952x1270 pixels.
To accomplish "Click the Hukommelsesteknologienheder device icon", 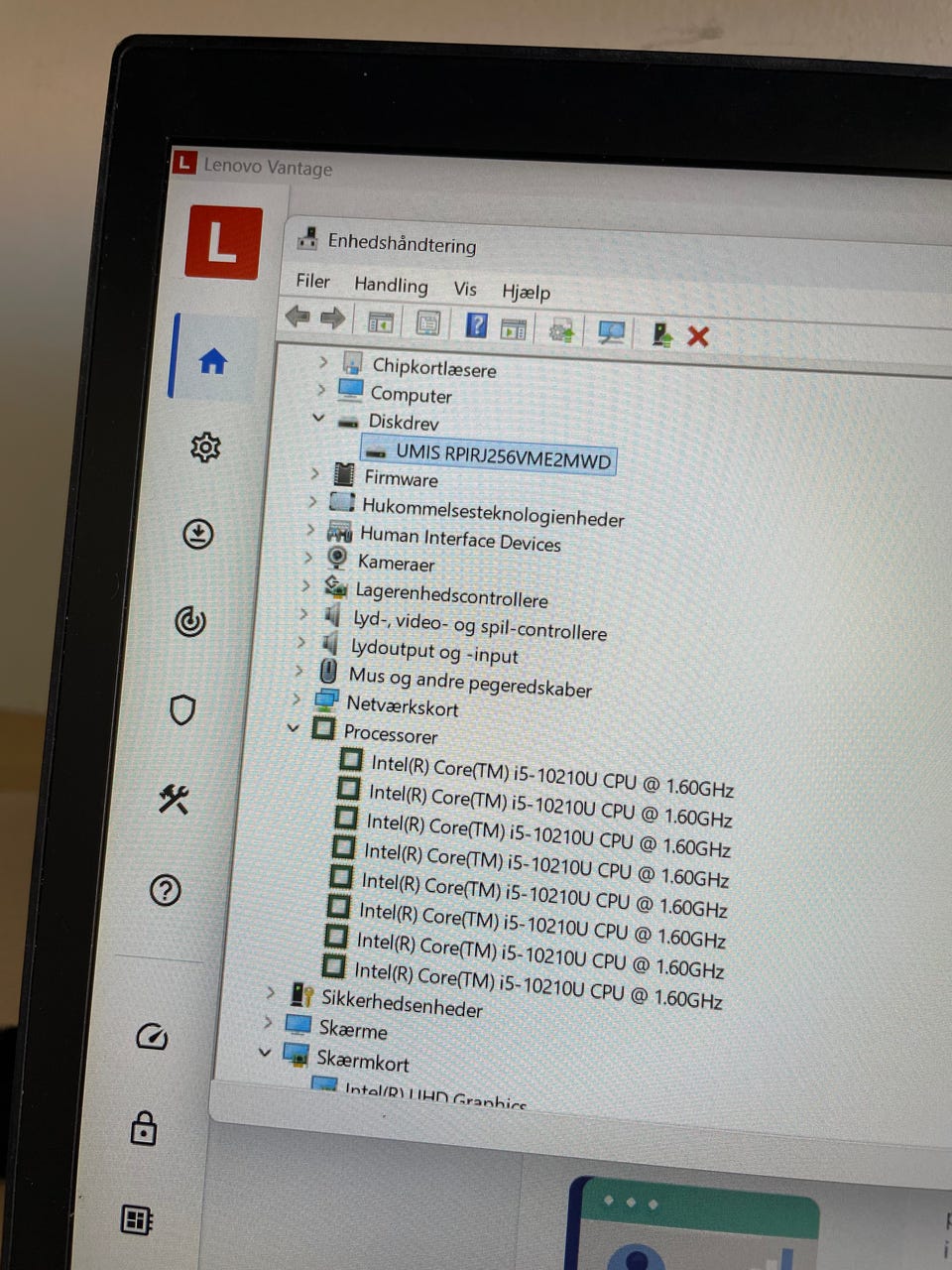I will pyautogui.click(x=342, y=502).
